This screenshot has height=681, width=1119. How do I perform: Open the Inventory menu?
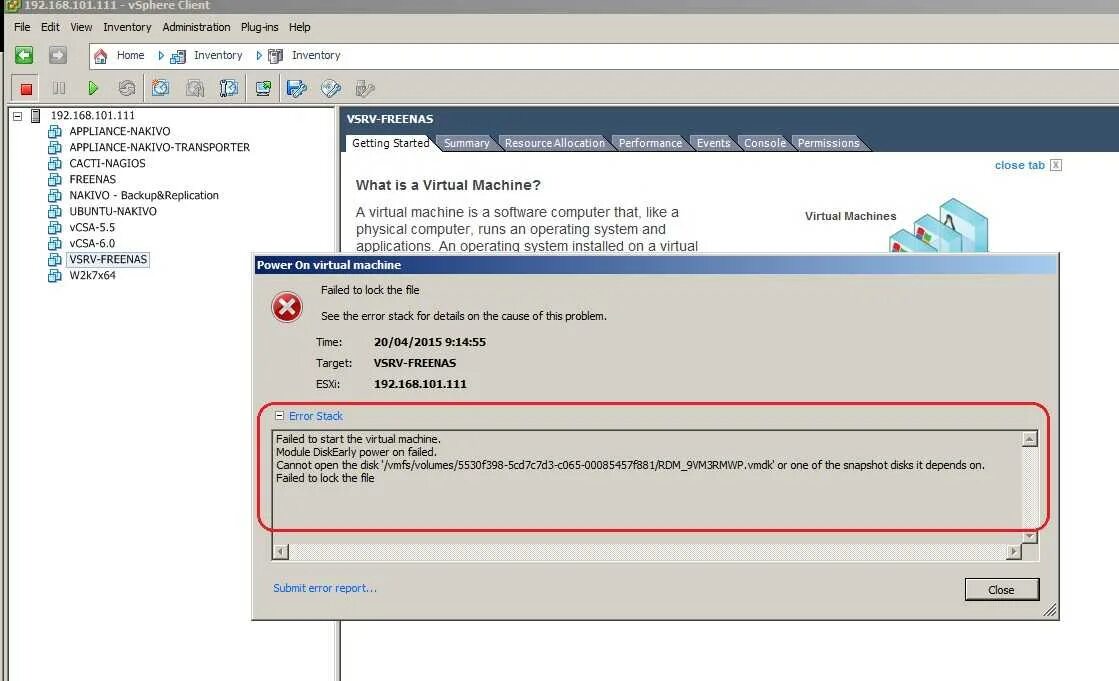127,27
